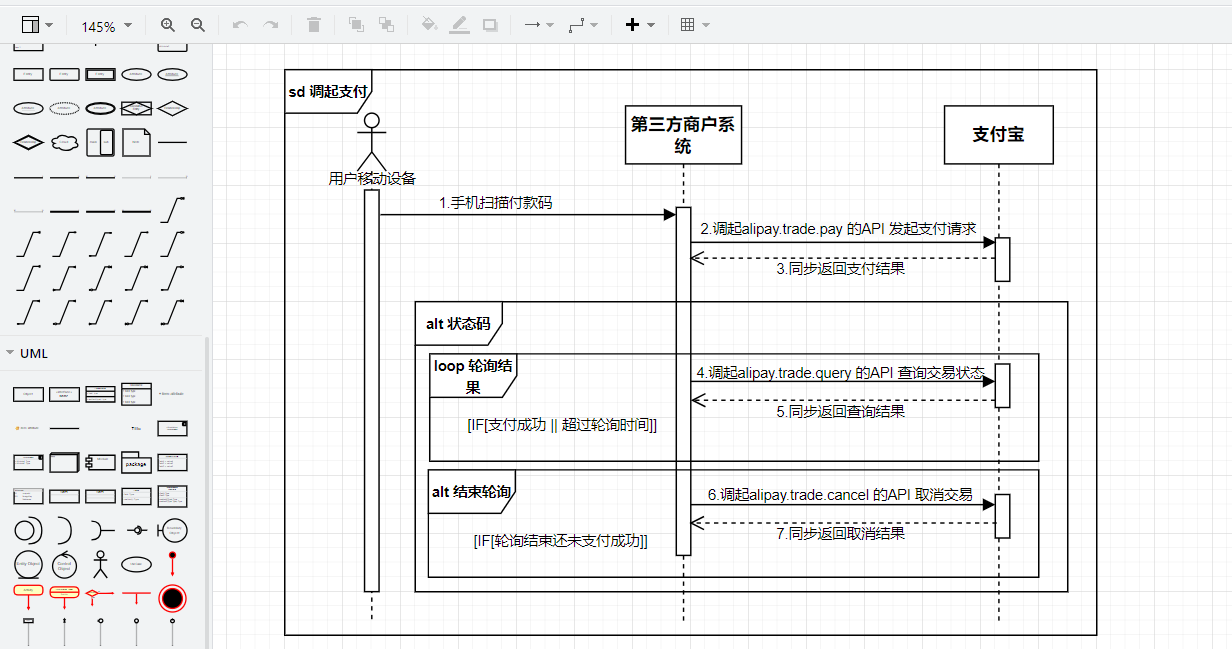The width and height of the screenshot is (1232, 649).
Task: Click the zoom in magnifier
Action: click(167, 25)
